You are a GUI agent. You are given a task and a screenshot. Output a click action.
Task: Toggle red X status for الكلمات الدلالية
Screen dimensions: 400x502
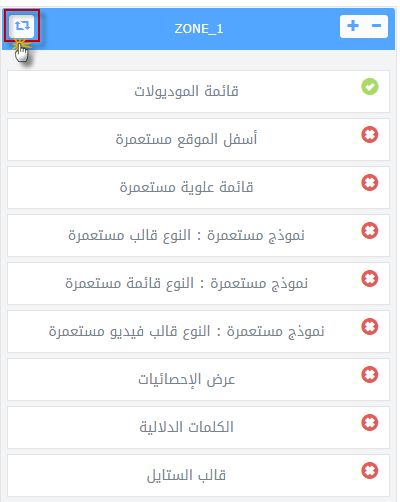[370, 423]
